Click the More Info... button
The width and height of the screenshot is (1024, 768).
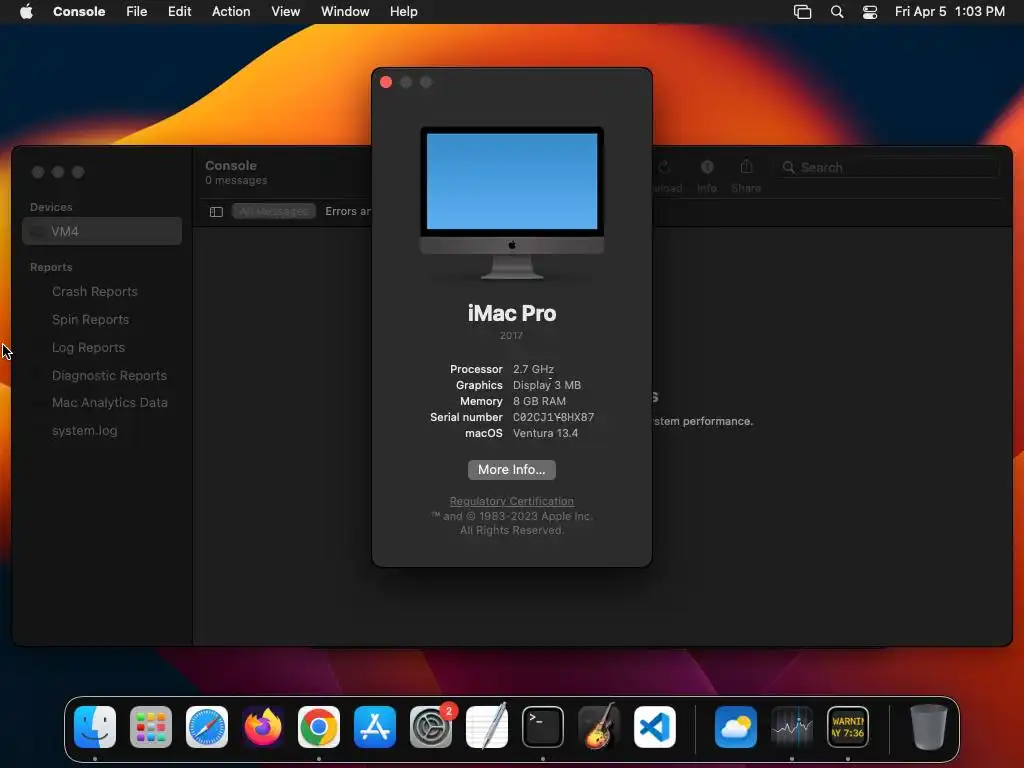pyautogui.click(x=511, y=470)
